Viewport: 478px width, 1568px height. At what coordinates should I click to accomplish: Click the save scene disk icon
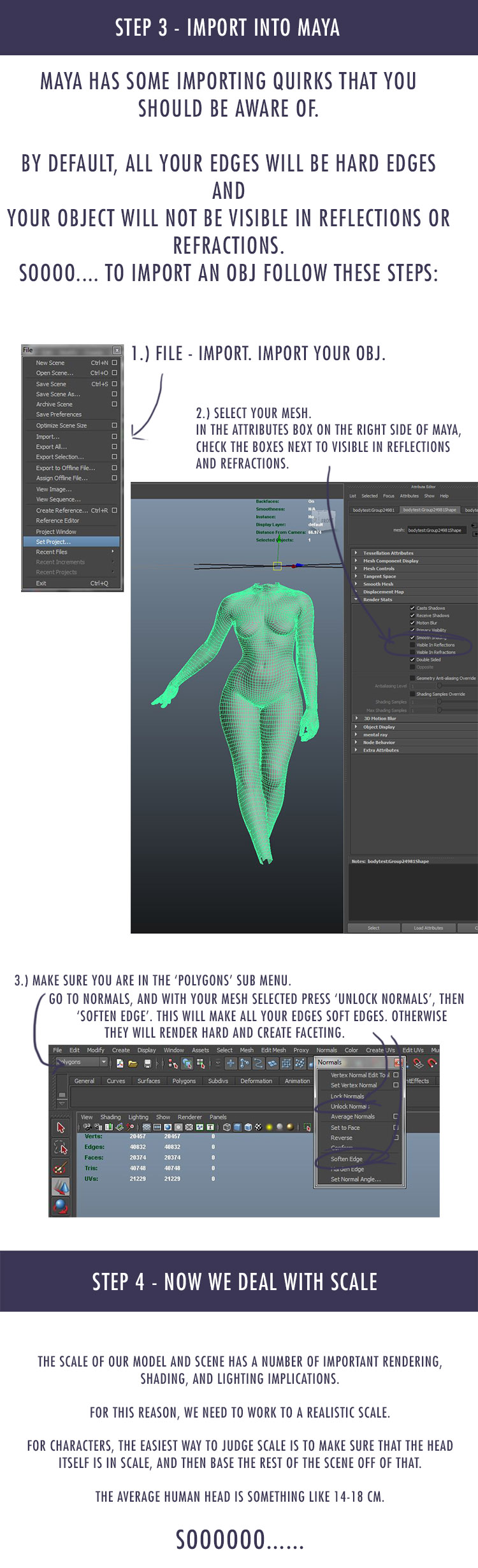(x=147, y=1063)
